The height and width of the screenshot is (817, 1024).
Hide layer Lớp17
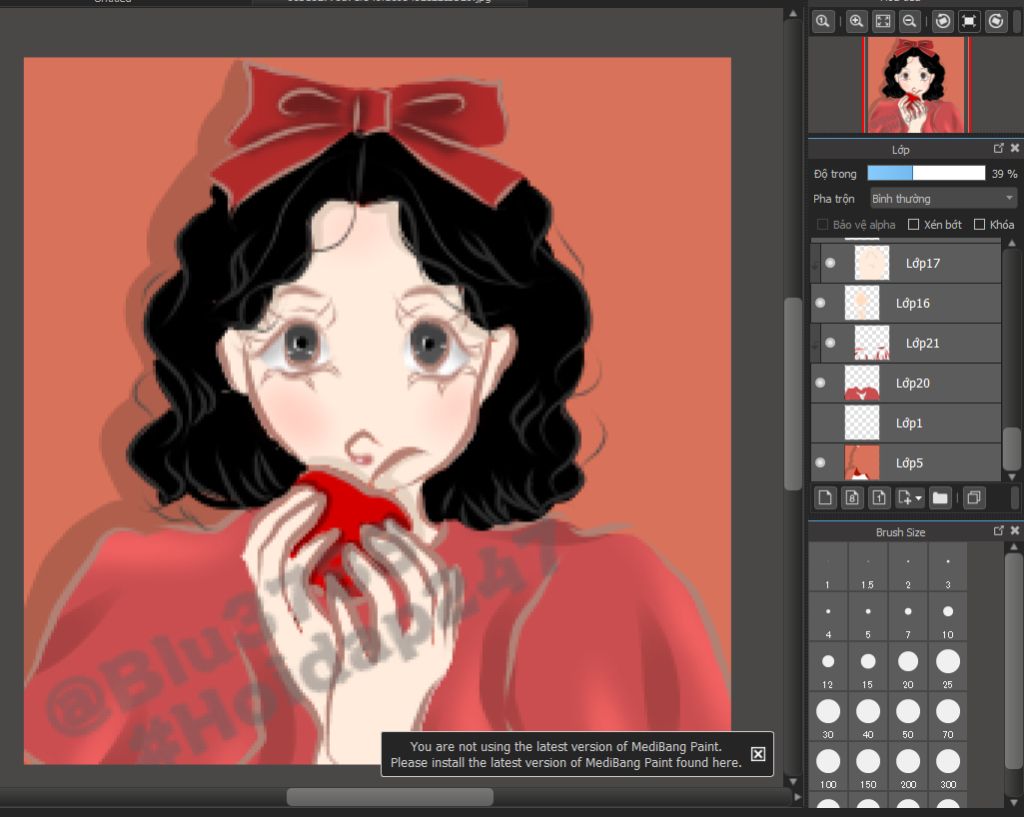830,263
